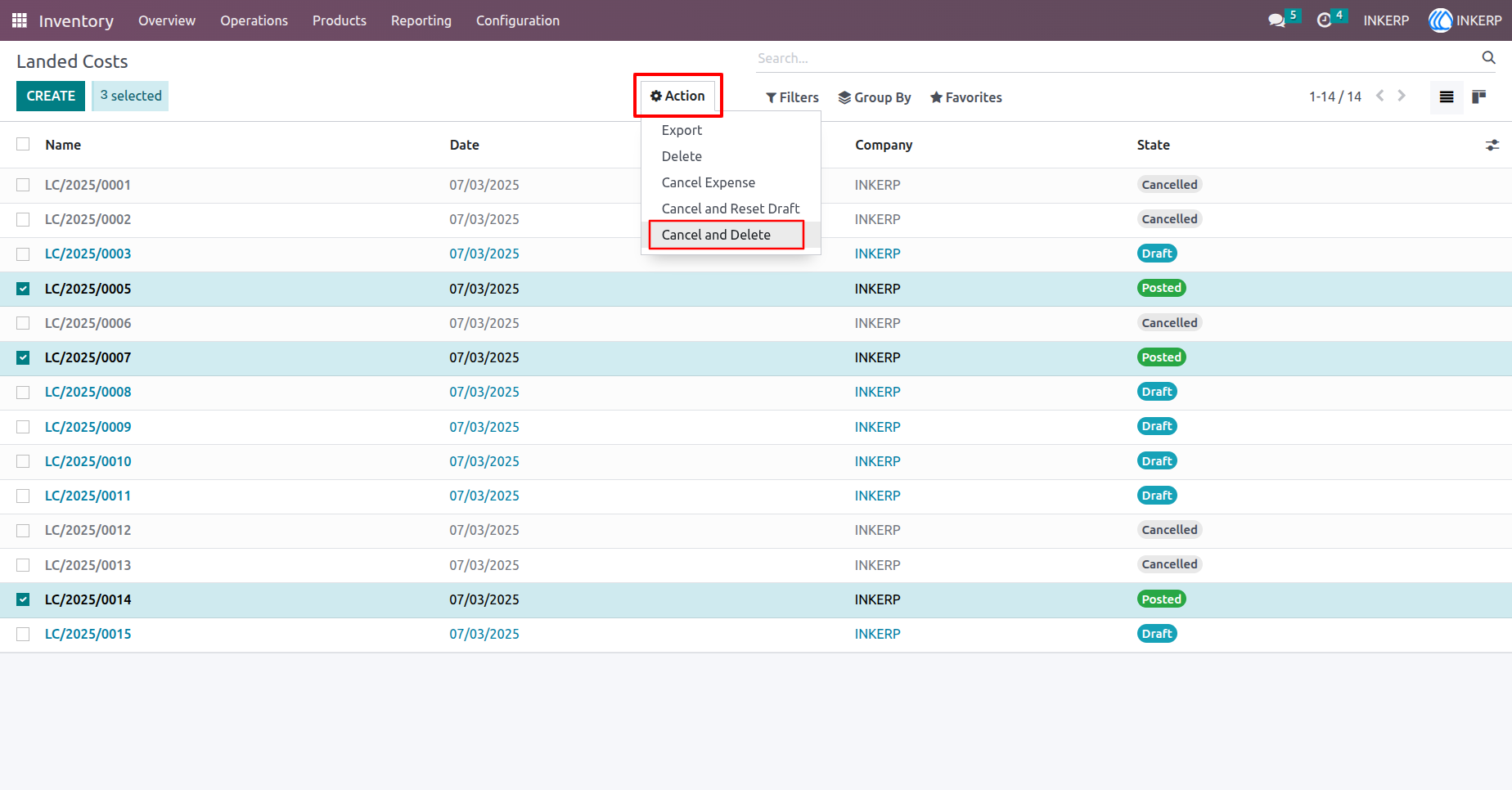
Task: Open the activities clock icon
Action: 1324,20
